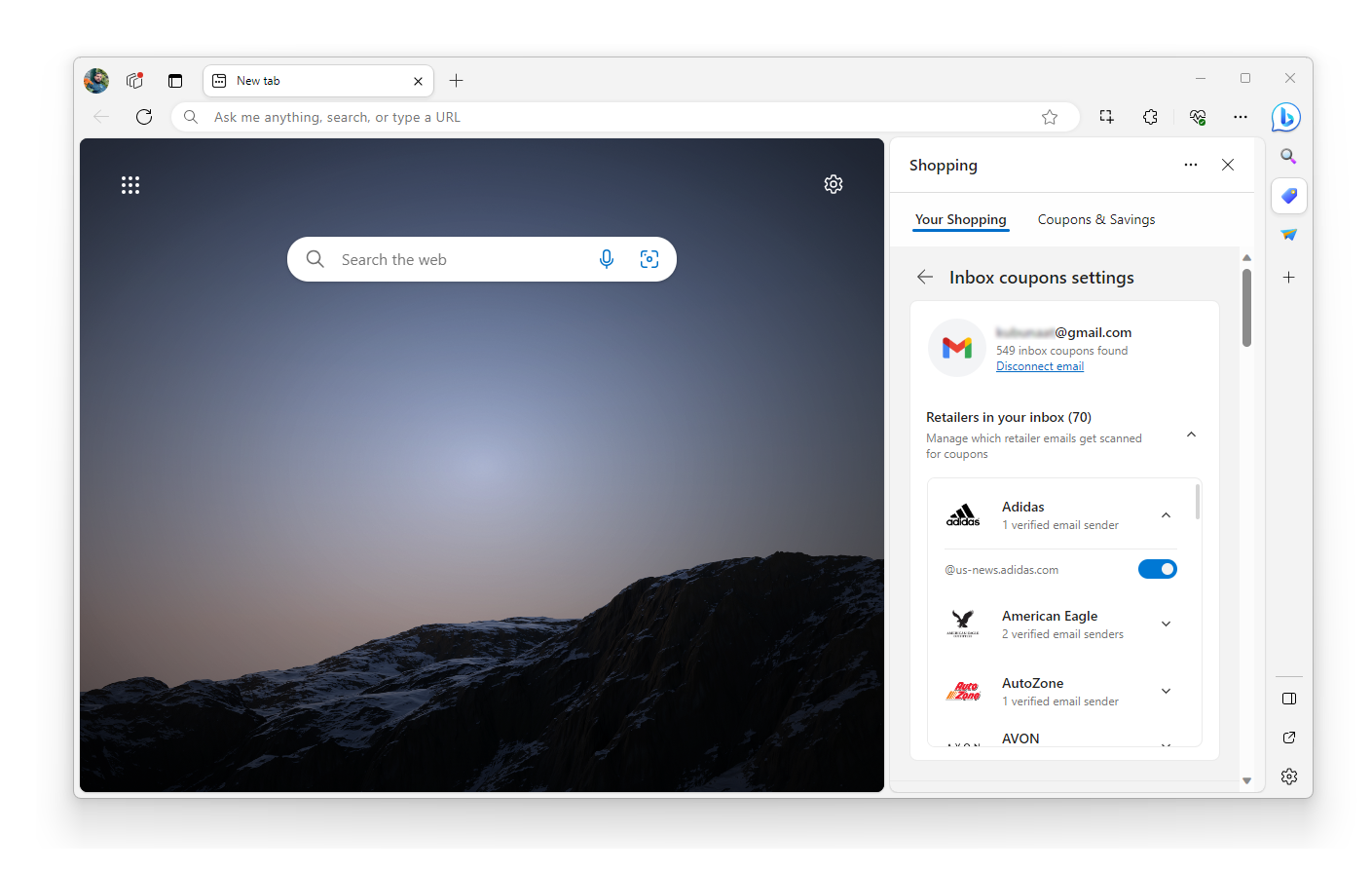
Task: Add this page to favorites star
Action: (x=1050, y=117)
